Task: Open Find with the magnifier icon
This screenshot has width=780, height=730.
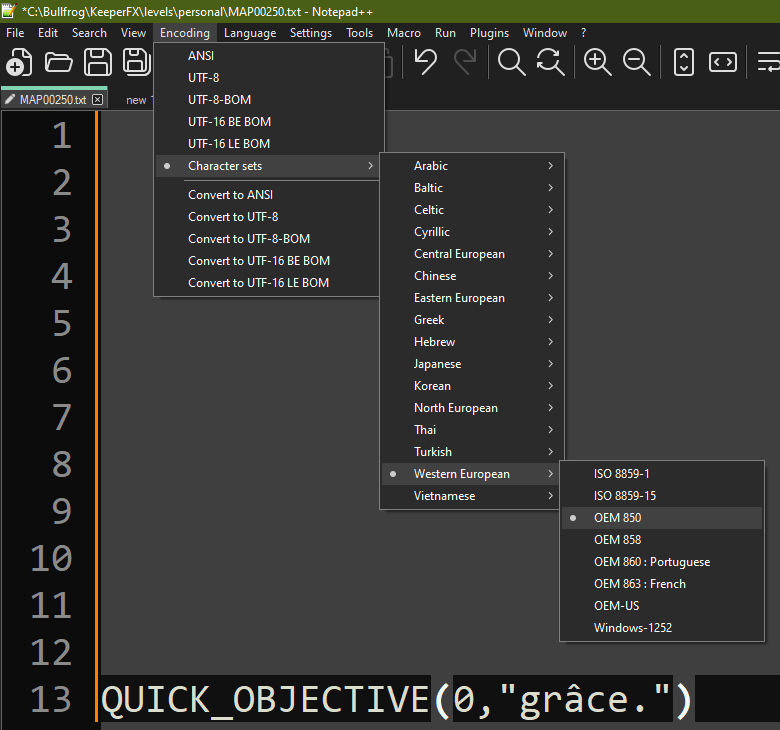Action: click(x=512, y=63)
